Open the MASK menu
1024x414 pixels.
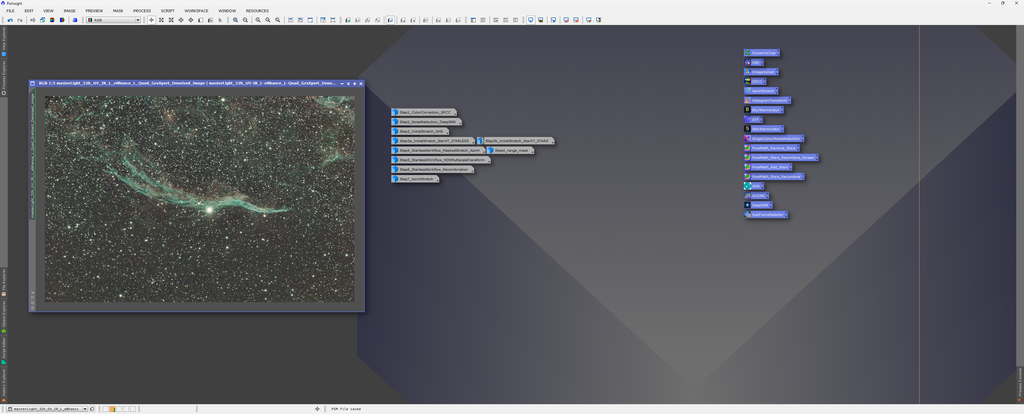118,11
